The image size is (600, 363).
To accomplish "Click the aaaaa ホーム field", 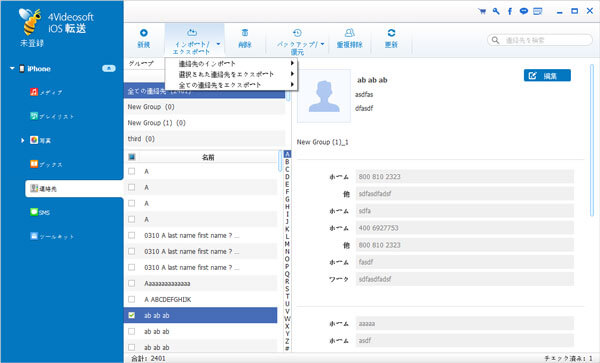I will click(465, 324).
